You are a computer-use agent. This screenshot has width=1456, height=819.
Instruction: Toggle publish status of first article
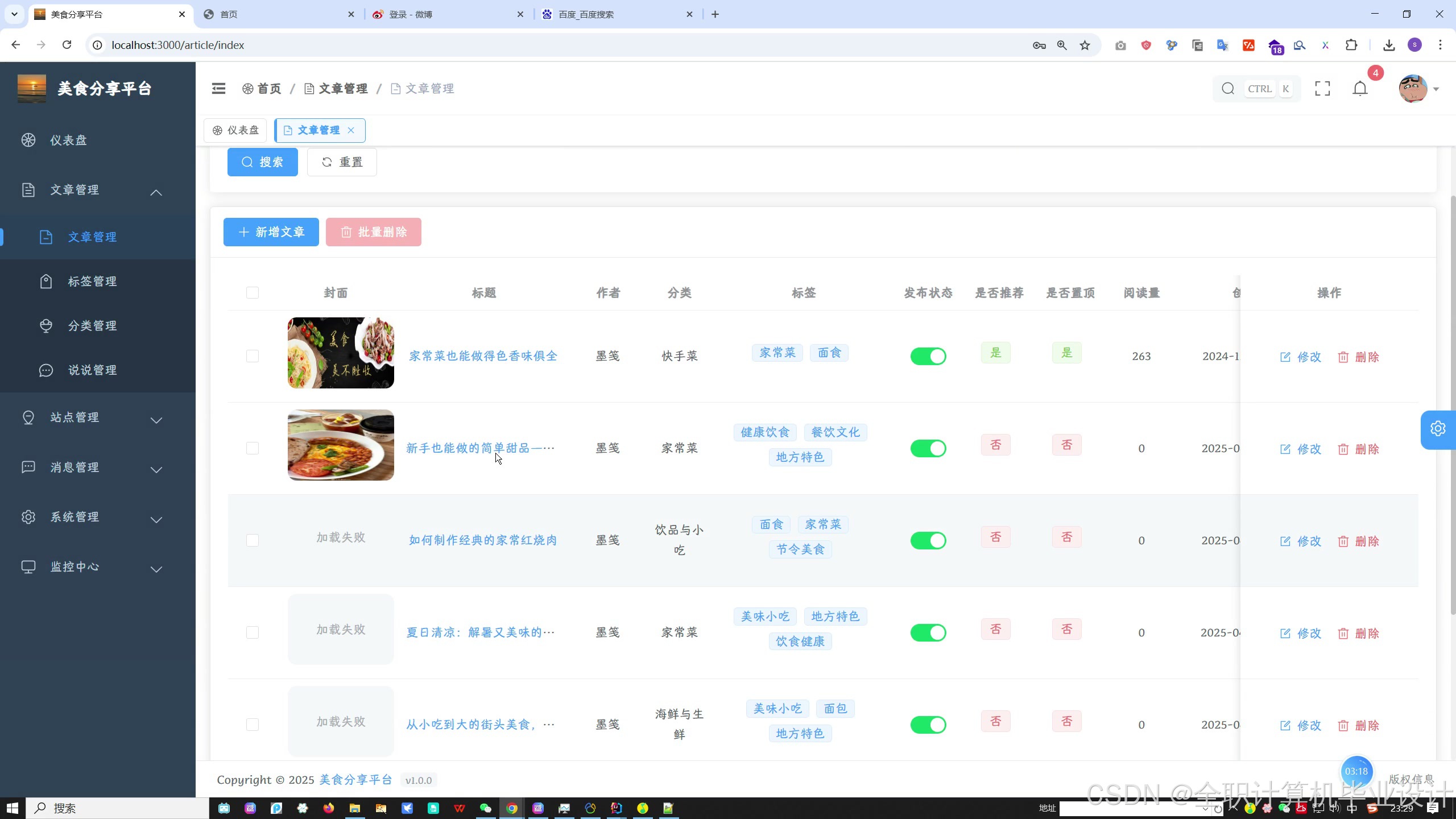point(928,357)
